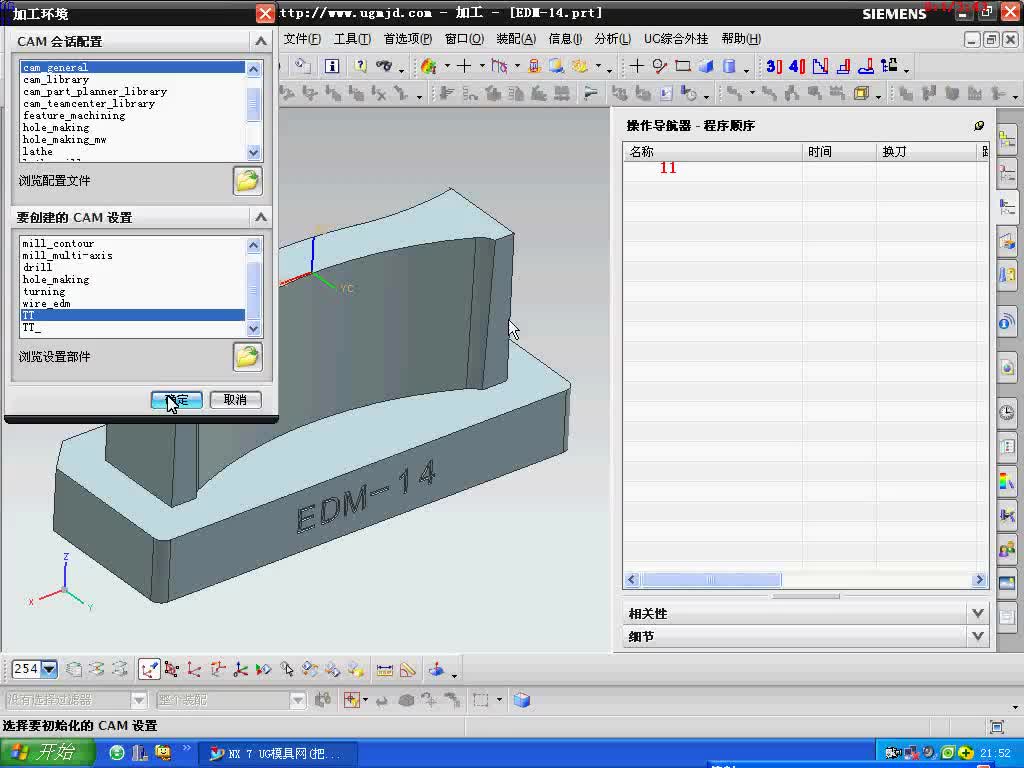
Task: Open the 窗口(O) menu
Action: [x=464, y=39]
